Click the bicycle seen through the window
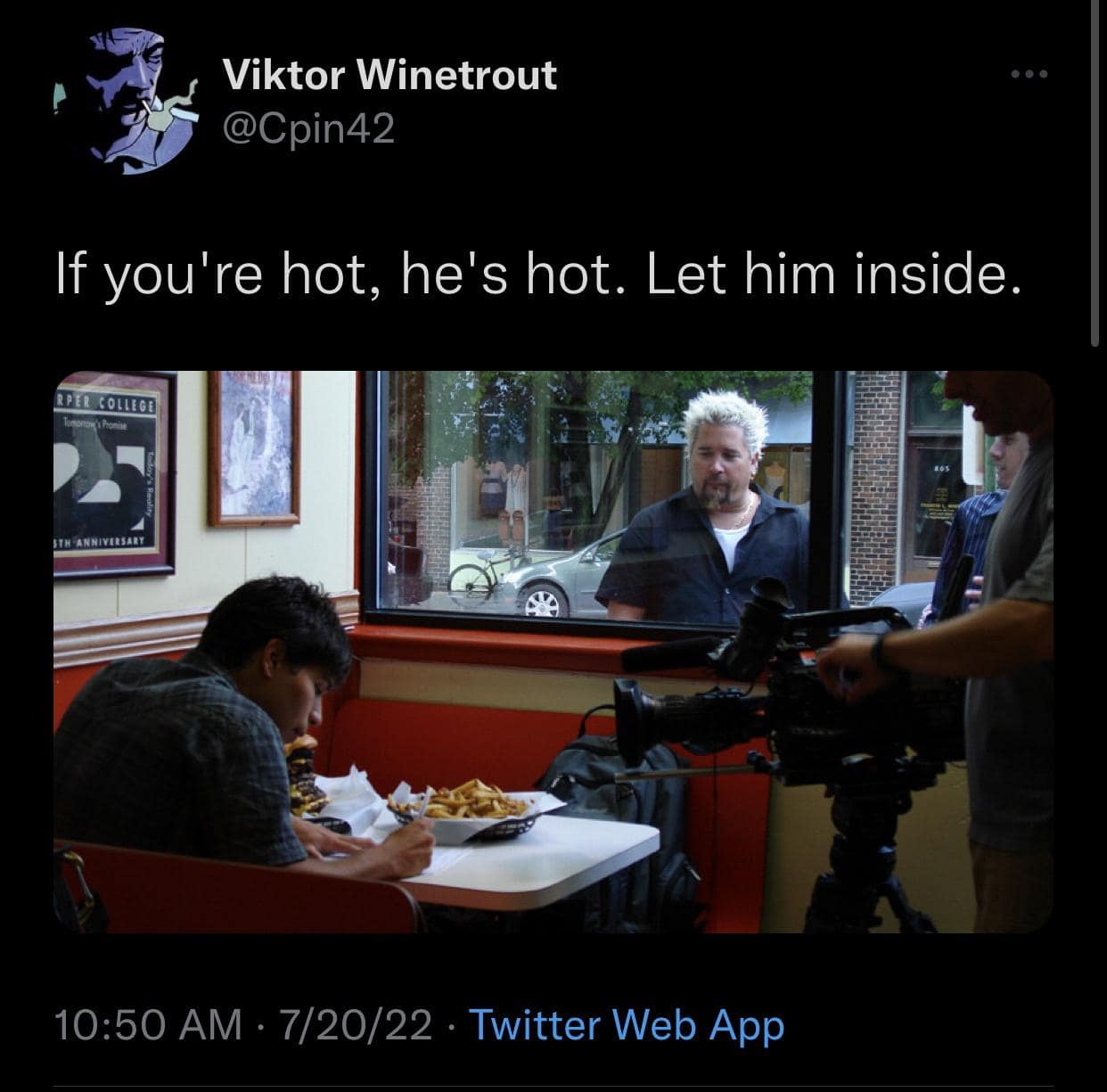The width and height of the screenshot is (1107, 1092). click(x=486, y=571)
